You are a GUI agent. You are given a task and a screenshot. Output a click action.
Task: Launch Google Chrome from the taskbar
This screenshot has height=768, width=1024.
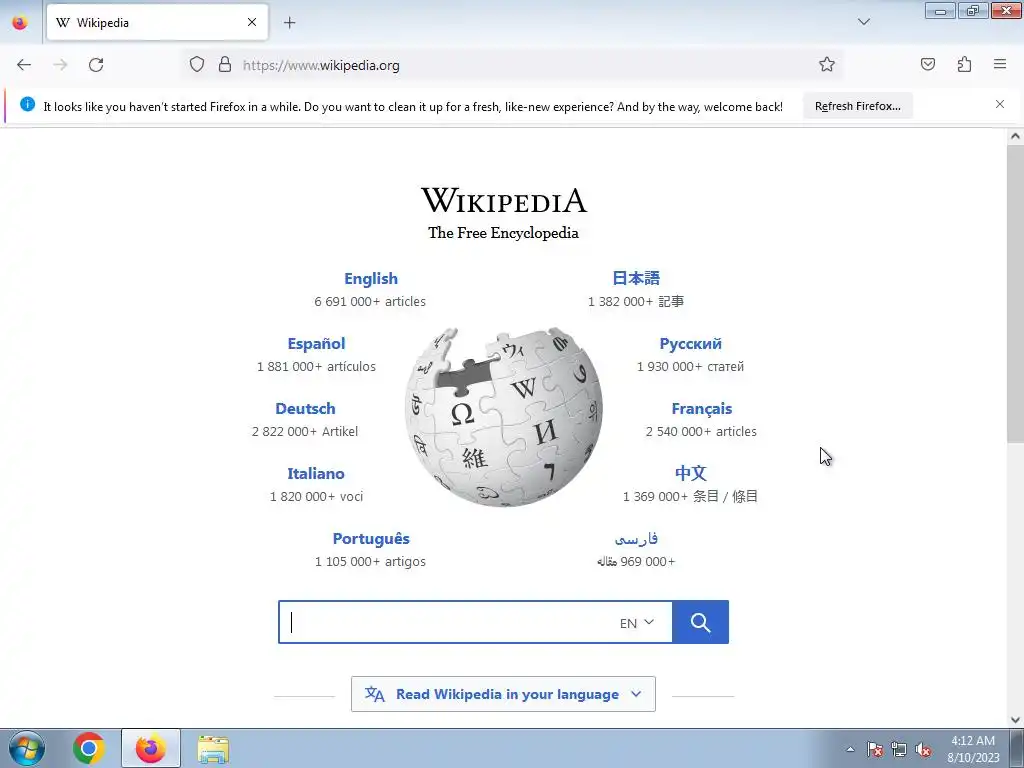pyautogui.click(x=89, y=748)
